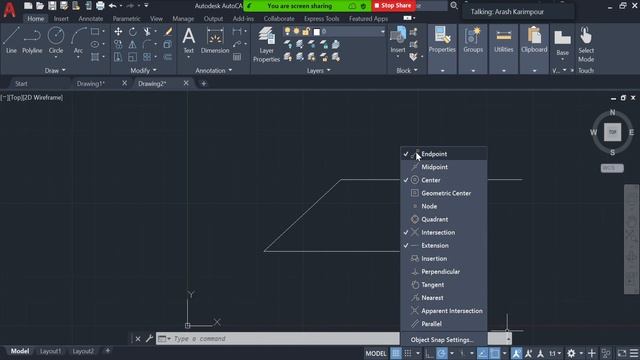Select the Copy tool in Modify panel
Image resolution: width=640 pixels, height=360 pixels.
click(118, 44)
